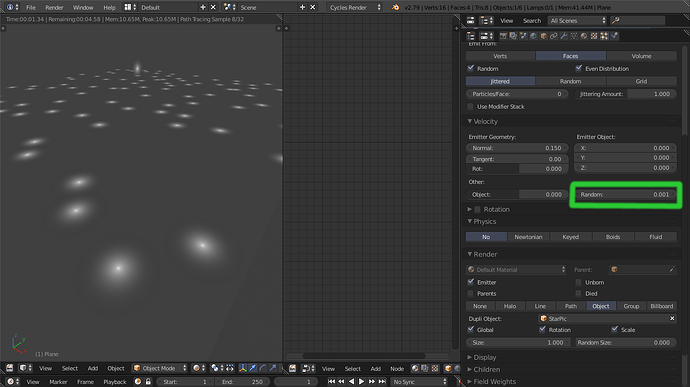This screenshot has height=387, width=690.
Task: Select texture nodes checker icon in node editor
Action: click(x=435, y=368)
